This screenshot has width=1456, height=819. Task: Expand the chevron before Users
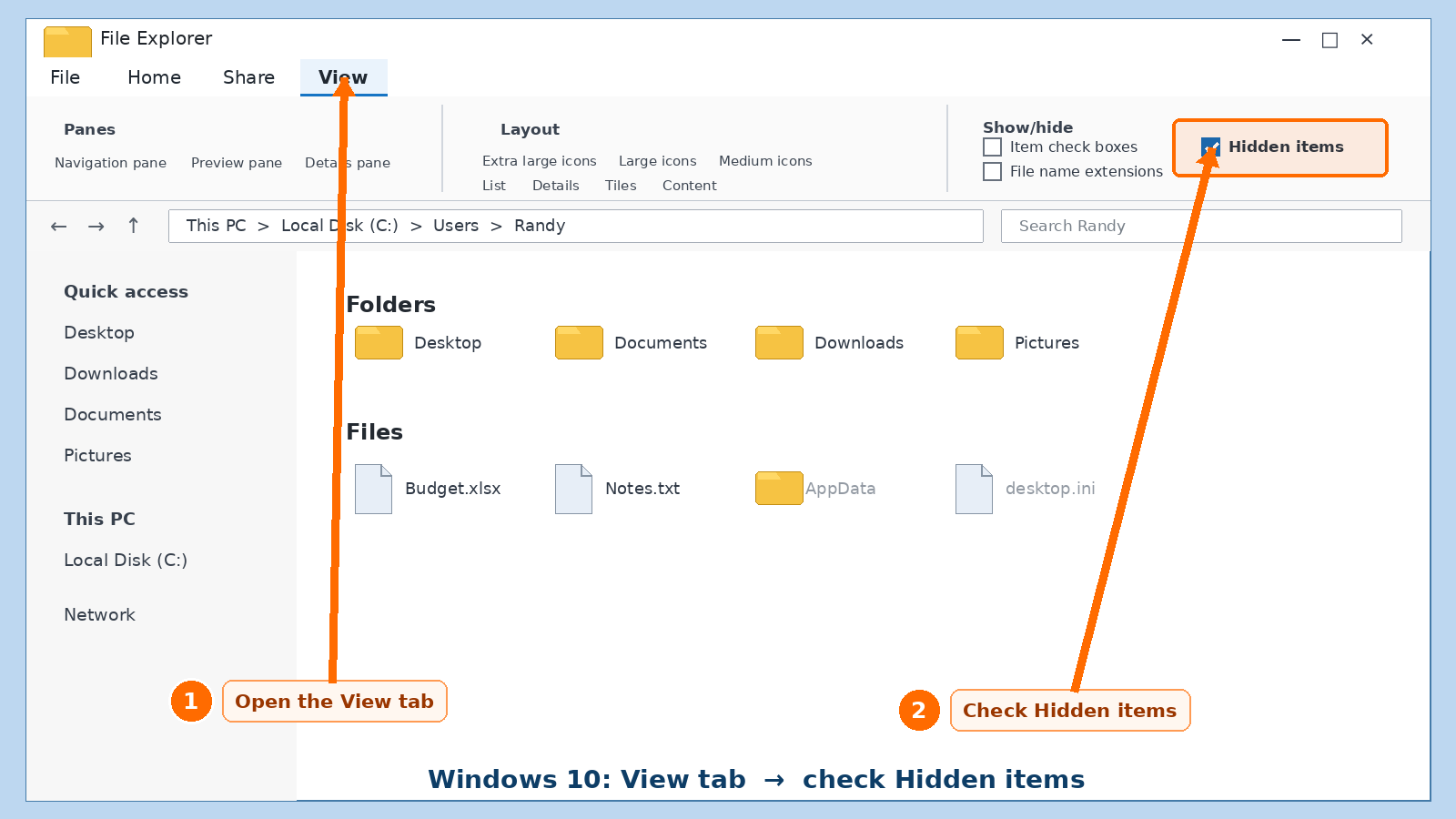pyautogui.click(x=416, y=226)
